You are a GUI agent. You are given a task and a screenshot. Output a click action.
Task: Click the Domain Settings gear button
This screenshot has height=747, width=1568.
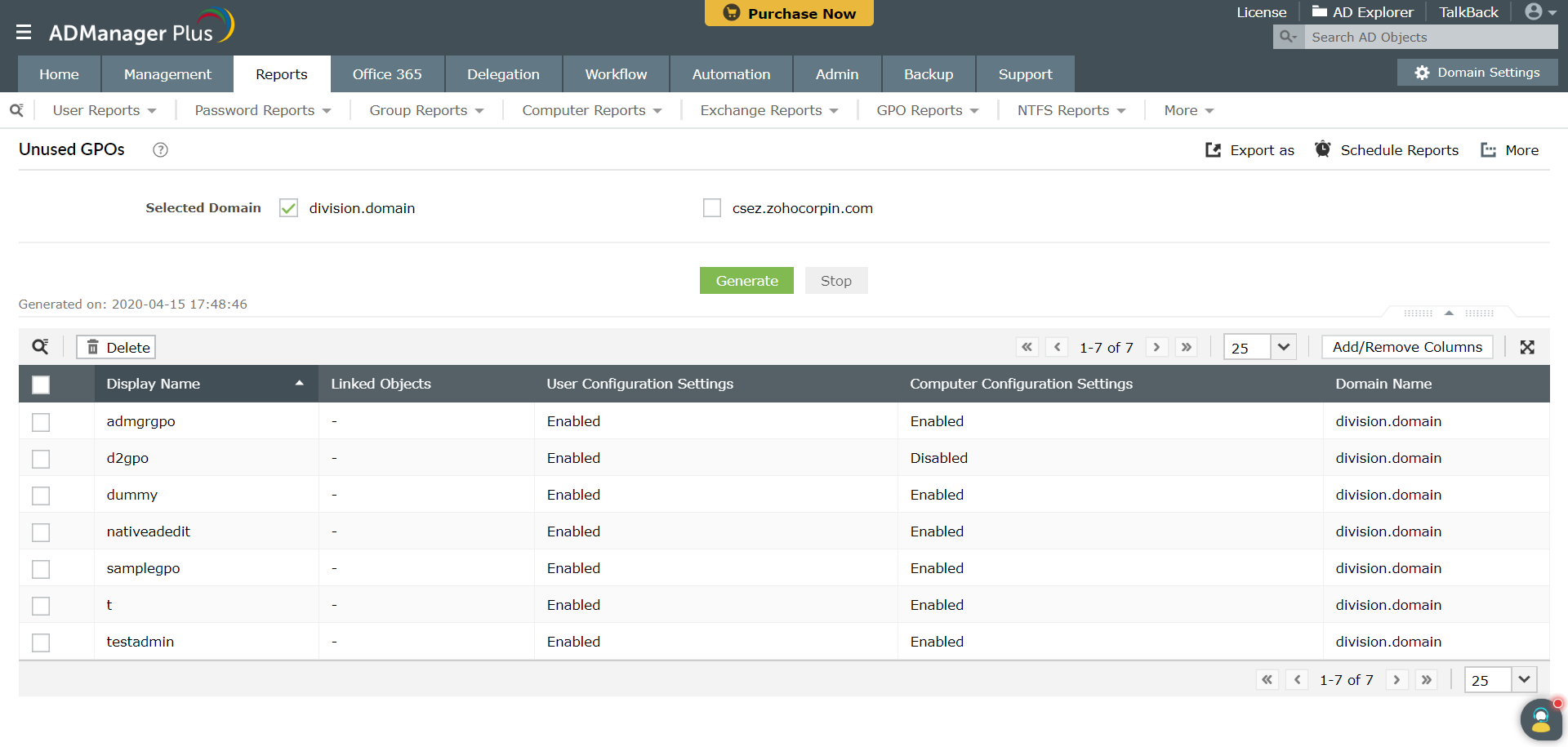(x=1477, y=73)
